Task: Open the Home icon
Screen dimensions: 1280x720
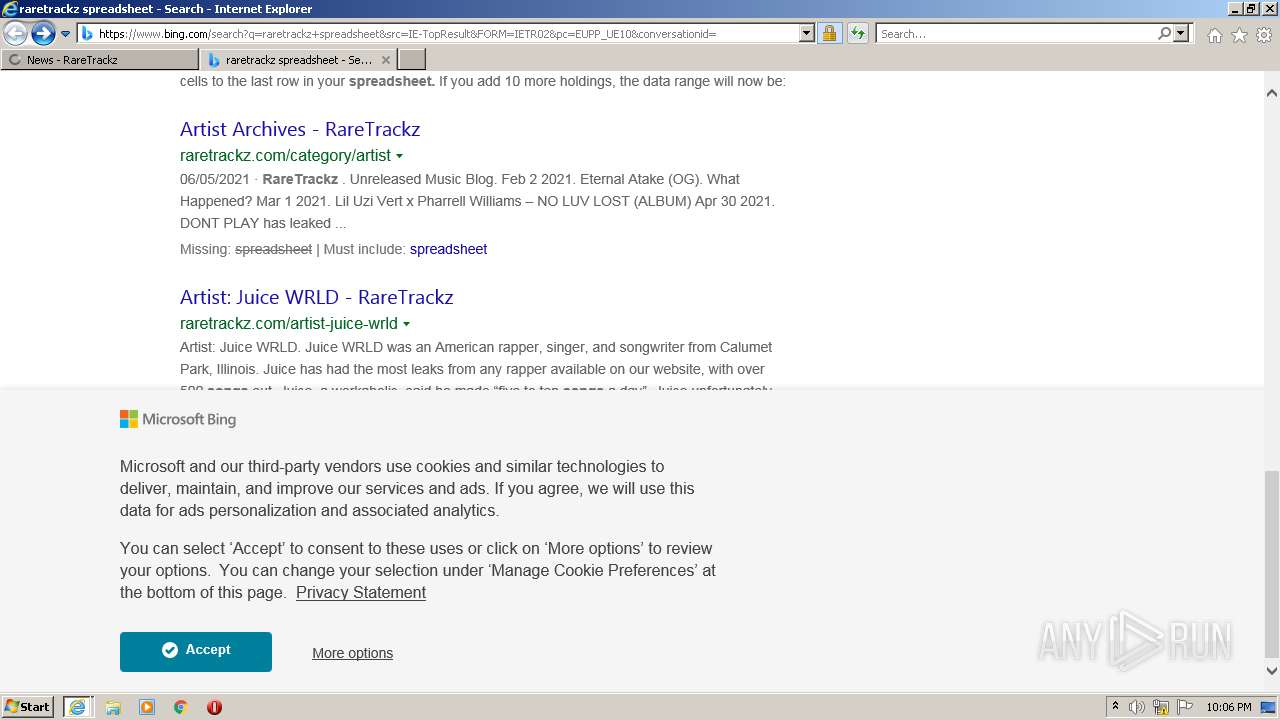Action: click(1214, 35)
